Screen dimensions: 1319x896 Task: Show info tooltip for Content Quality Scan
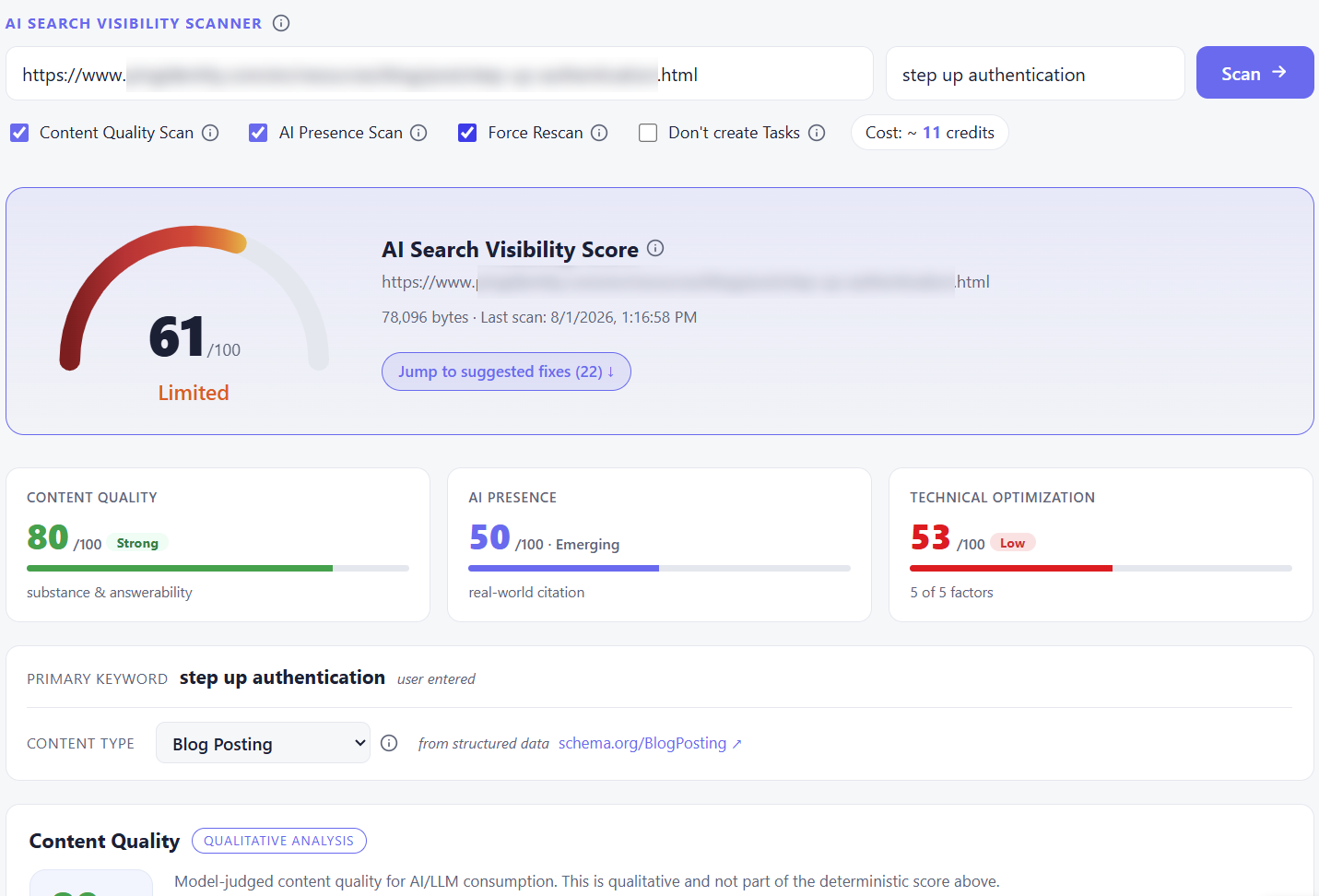(210, 133)
